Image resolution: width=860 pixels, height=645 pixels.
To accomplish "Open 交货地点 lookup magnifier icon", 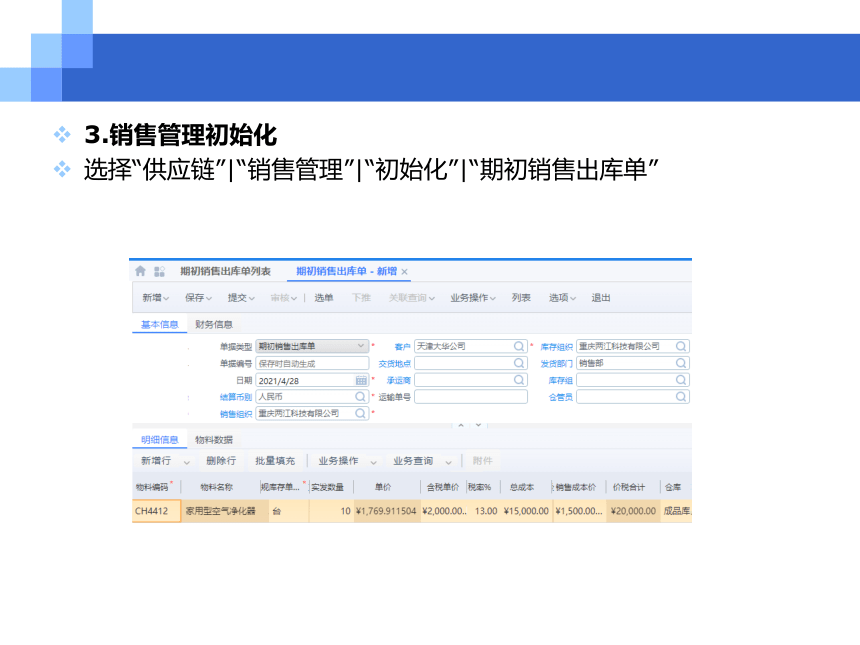I will [518, 363].
